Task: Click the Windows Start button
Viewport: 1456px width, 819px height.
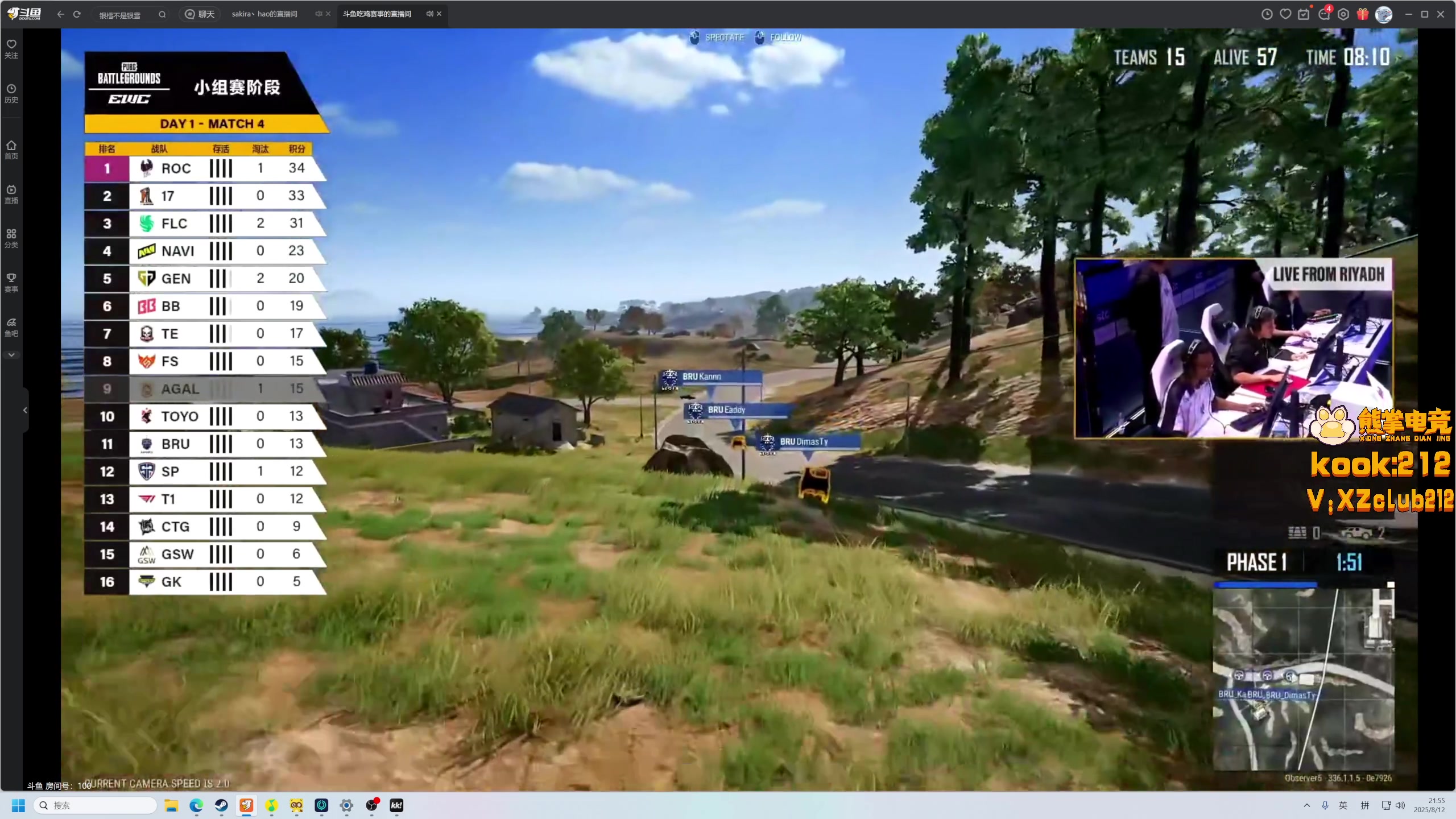Action: pyautogui.click(x=18, y=805)
